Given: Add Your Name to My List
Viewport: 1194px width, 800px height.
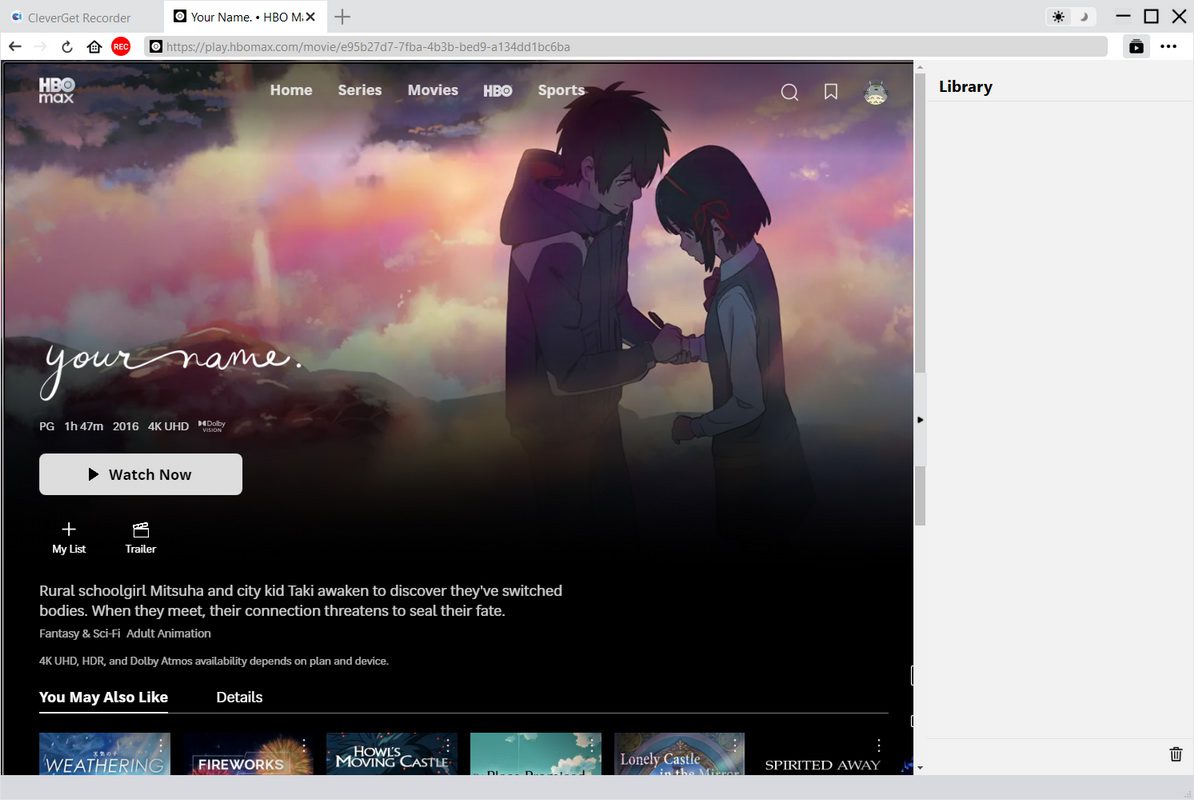Looking at the screenshot, I should (69, 536).
